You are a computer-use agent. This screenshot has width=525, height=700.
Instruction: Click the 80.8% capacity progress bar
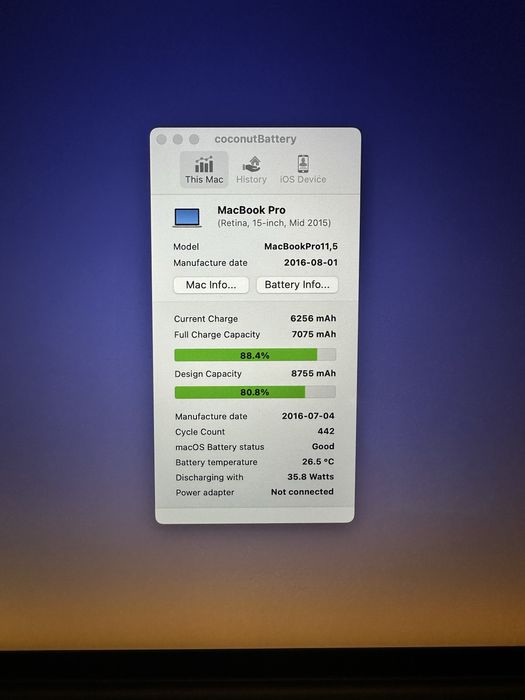click(x=255, y=392)
